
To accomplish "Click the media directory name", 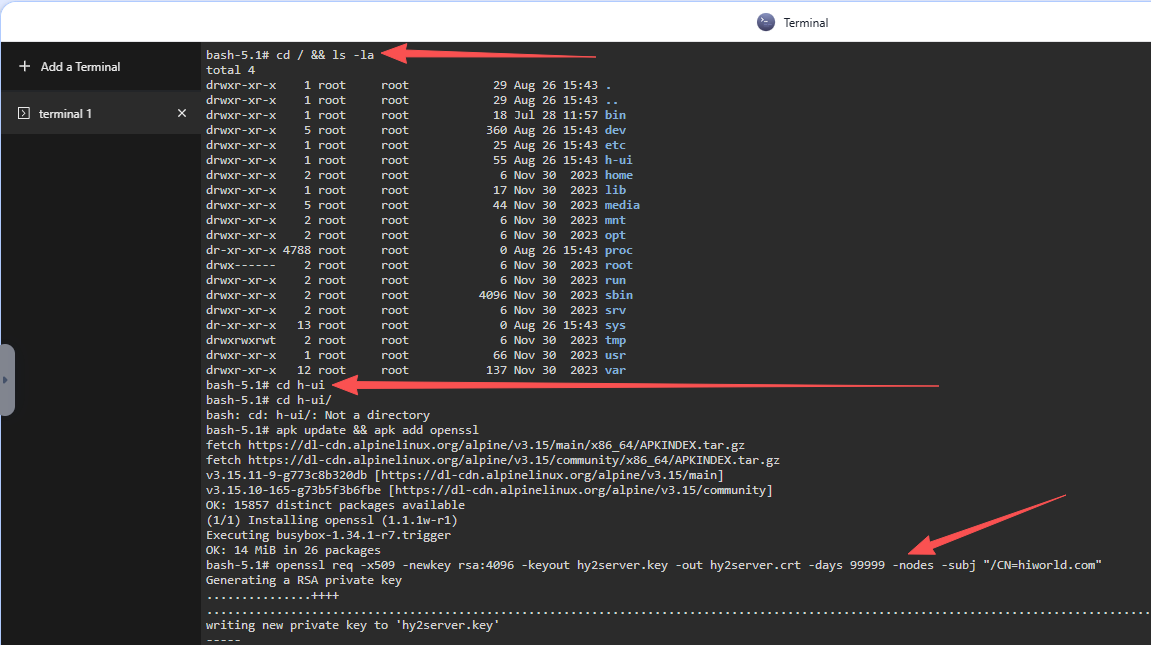I will click(x=622, y=205).
